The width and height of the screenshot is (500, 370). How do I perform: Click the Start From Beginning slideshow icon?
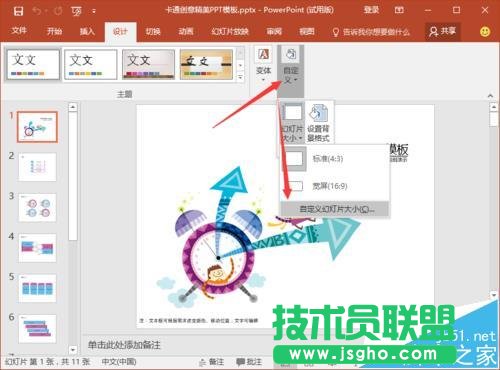click(76, 11)
